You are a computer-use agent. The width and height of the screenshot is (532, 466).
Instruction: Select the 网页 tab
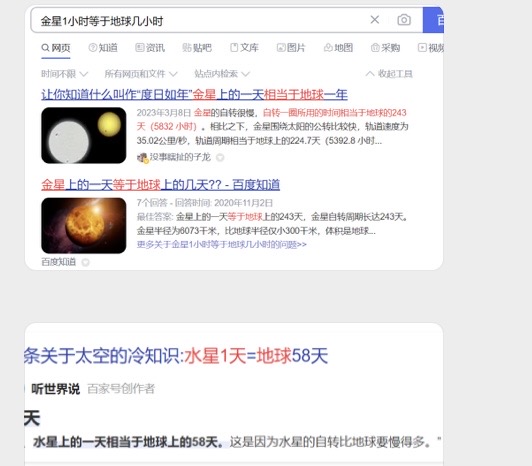pos(56,48)
